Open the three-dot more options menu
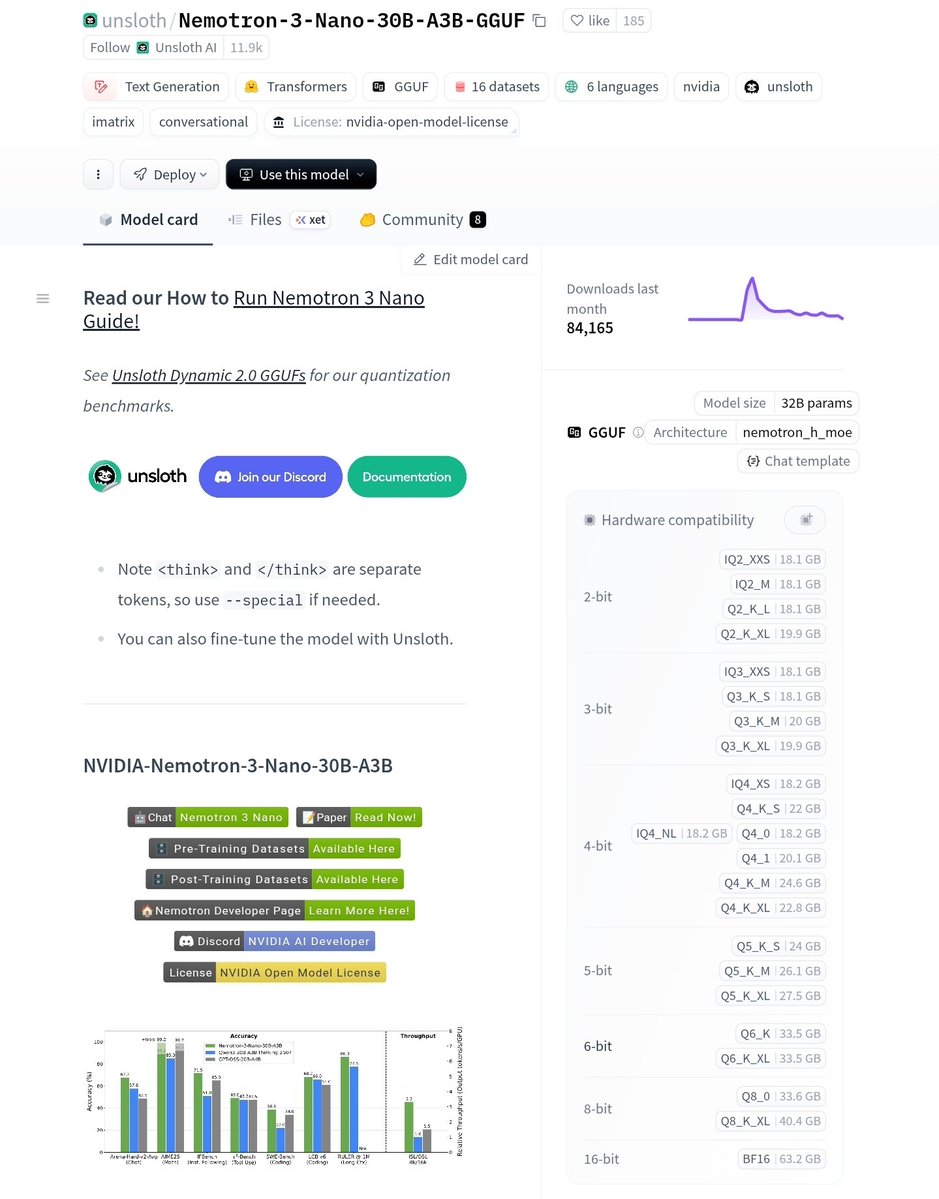The width and height of the screenshot is (939, 1199). tap(98, 174)
